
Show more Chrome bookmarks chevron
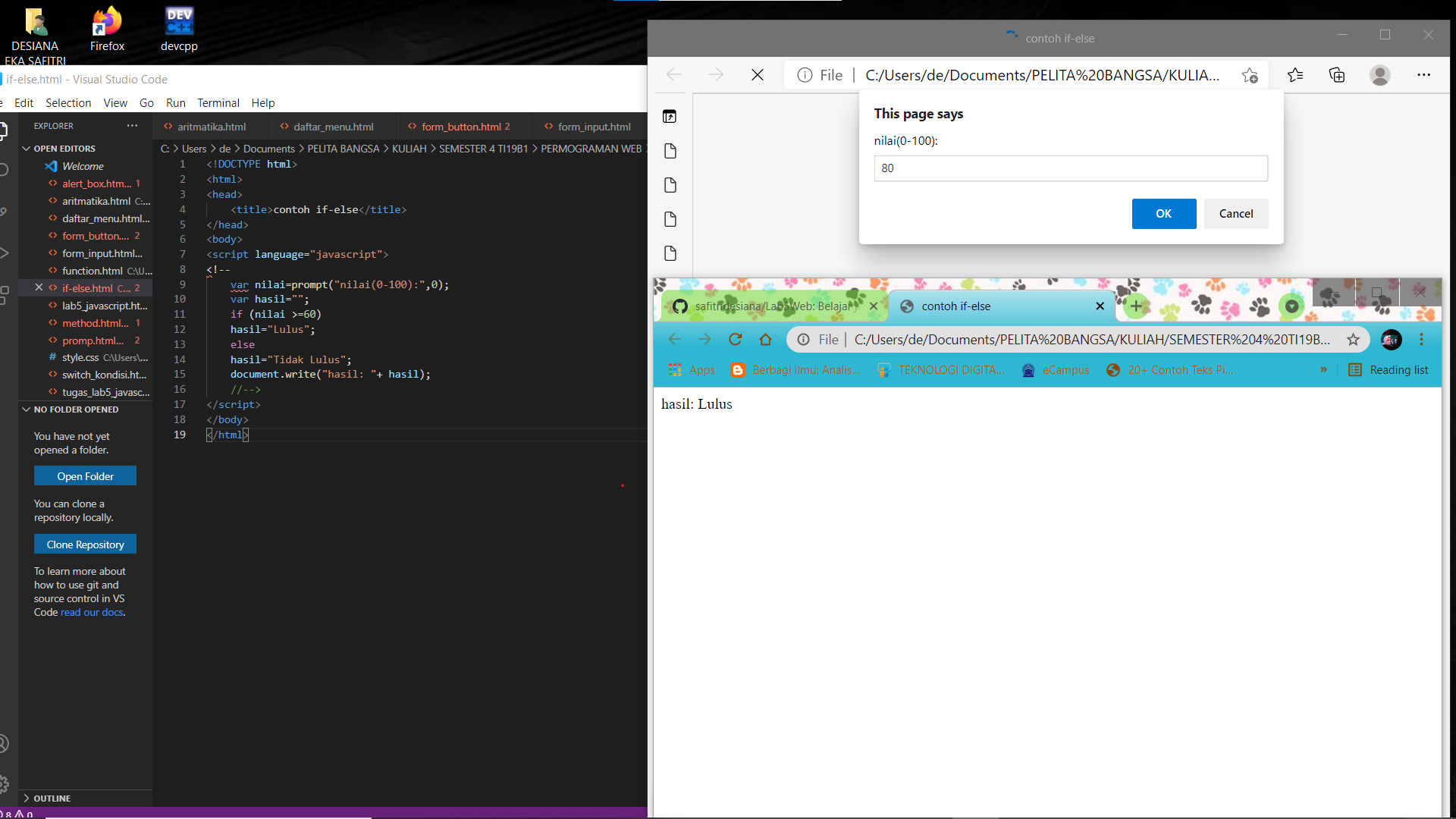point(1323,370)
